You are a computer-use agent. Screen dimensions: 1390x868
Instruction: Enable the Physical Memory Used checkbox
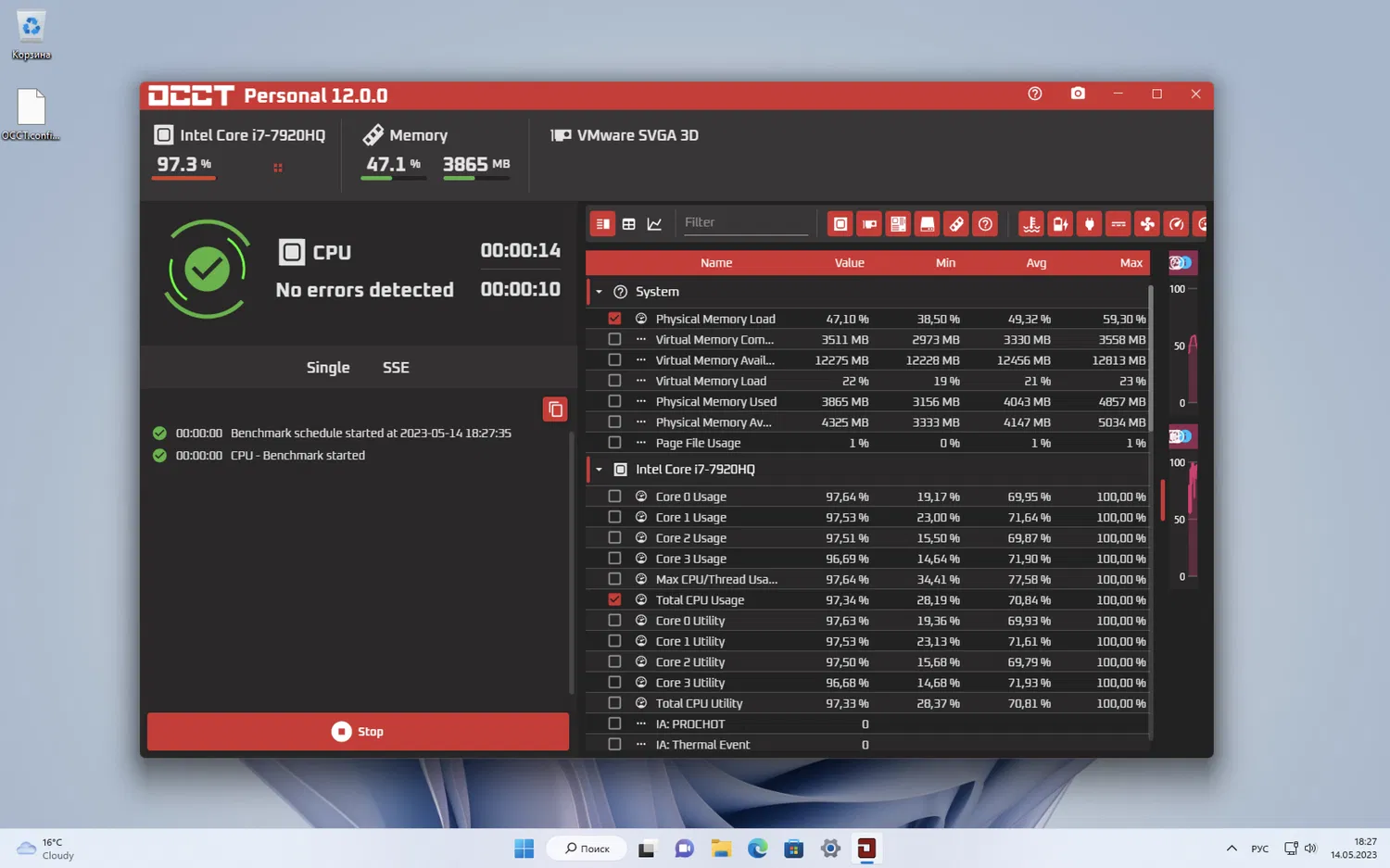point(614,401)
